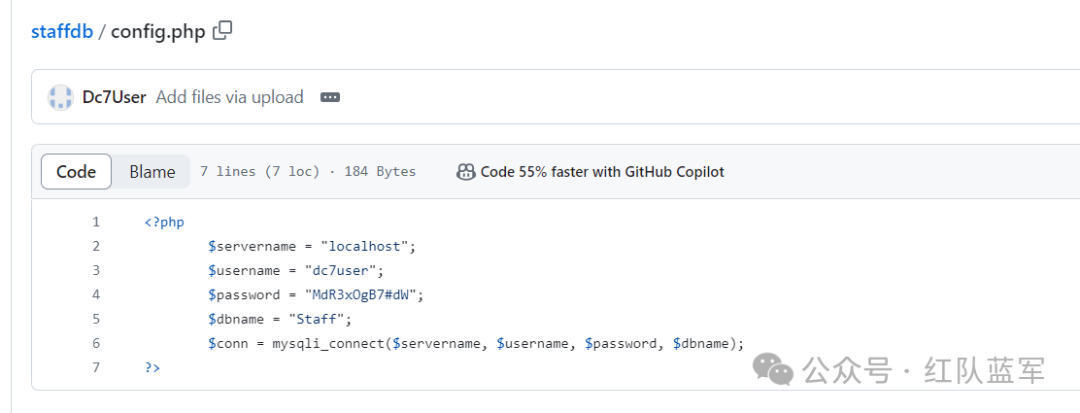Expand commit message details ellipsis
Image resolution: width=1080 pixels, height=413 pixels.
[x=330, y=97]
